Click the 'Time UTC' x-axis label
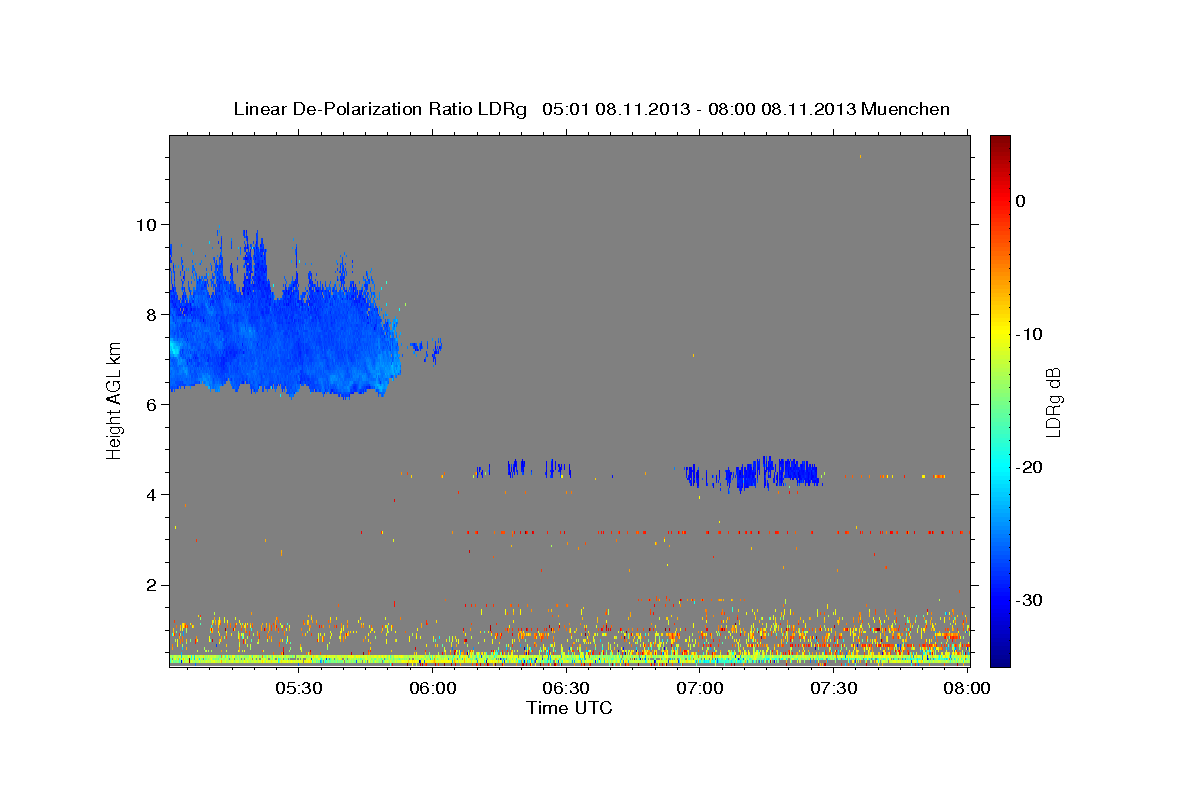1200x800 pixels. (569, 708)
